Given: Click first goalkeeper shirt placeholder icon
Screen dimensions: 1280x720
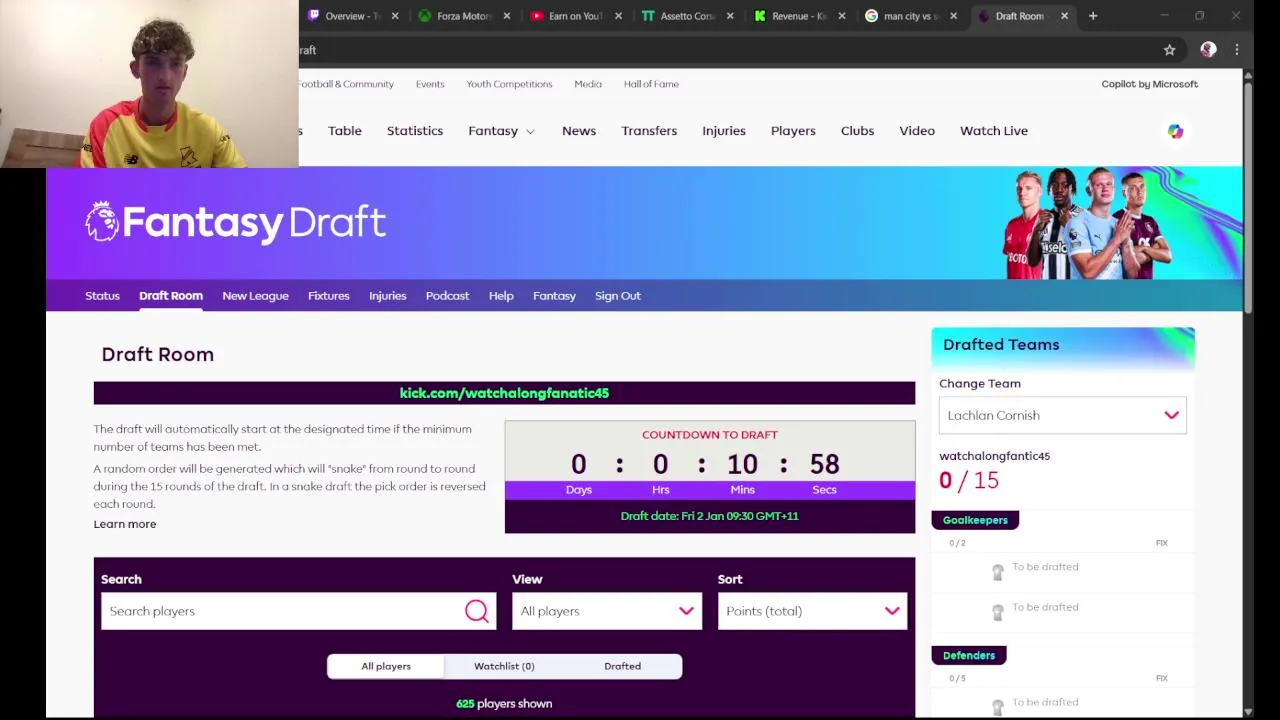Looking at the screenshot, I should (x=997, y=571).
